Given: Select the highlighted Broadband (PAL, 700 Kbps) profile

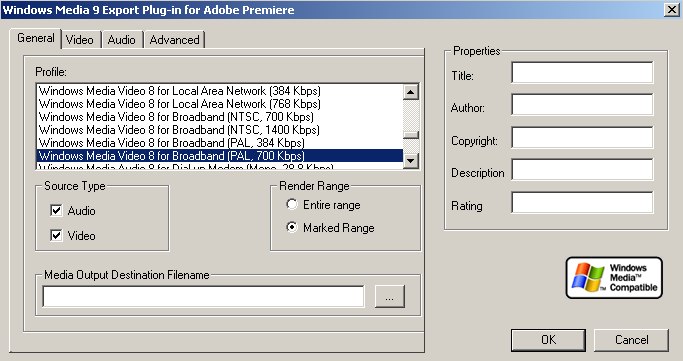Looking at the screenshot, I should pyautogui.click(x=220, y=156).
